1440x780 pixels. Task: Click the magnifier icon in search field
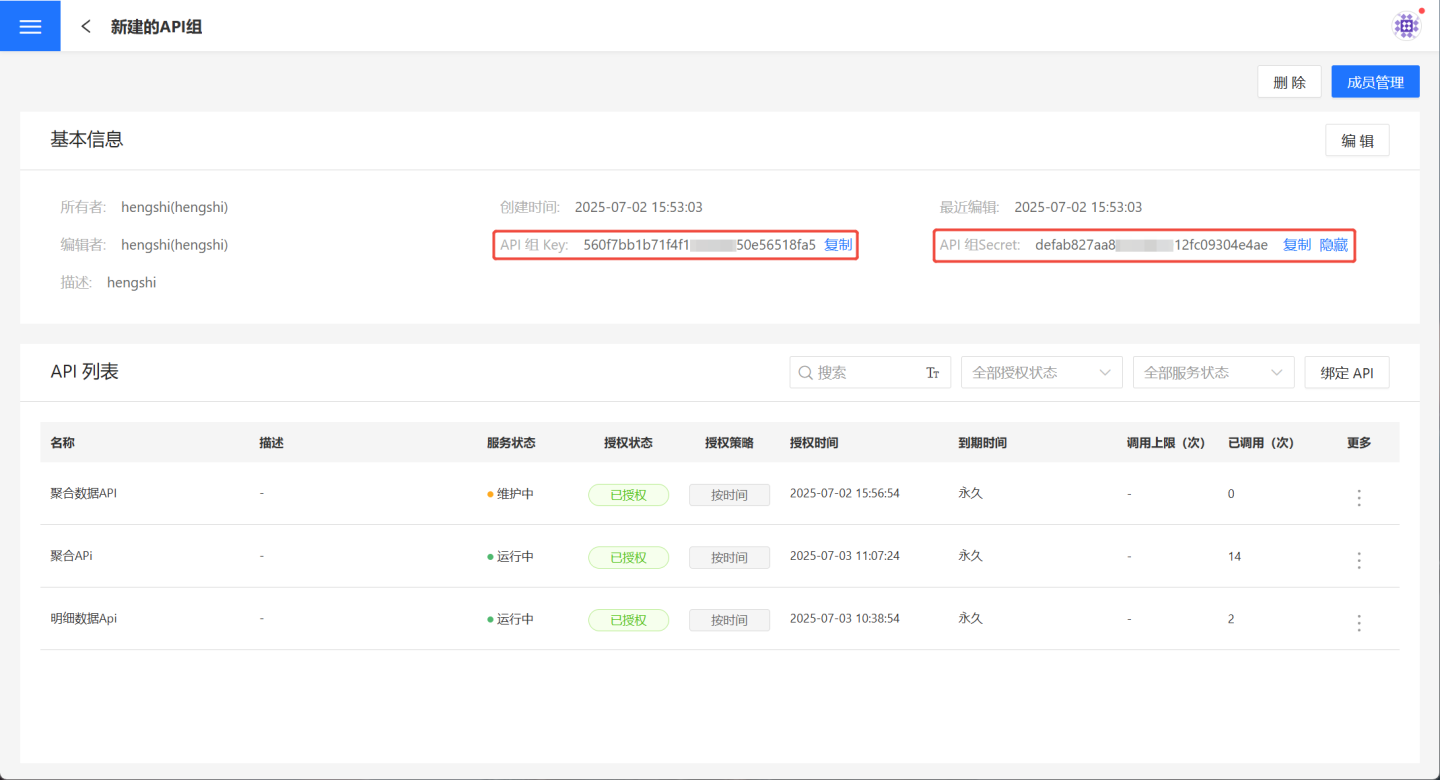[x=805, y=373]
